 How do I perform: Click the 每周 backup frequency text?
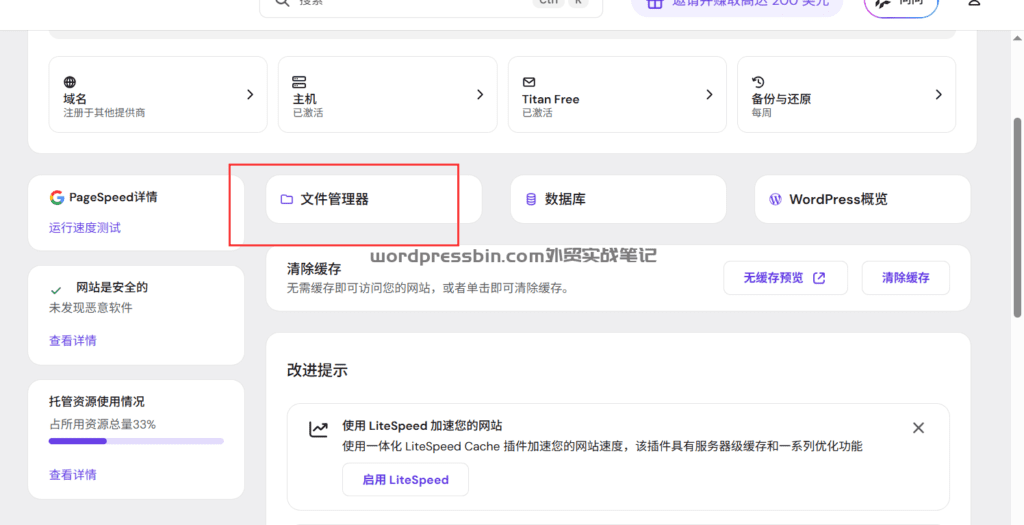point(761,113)
